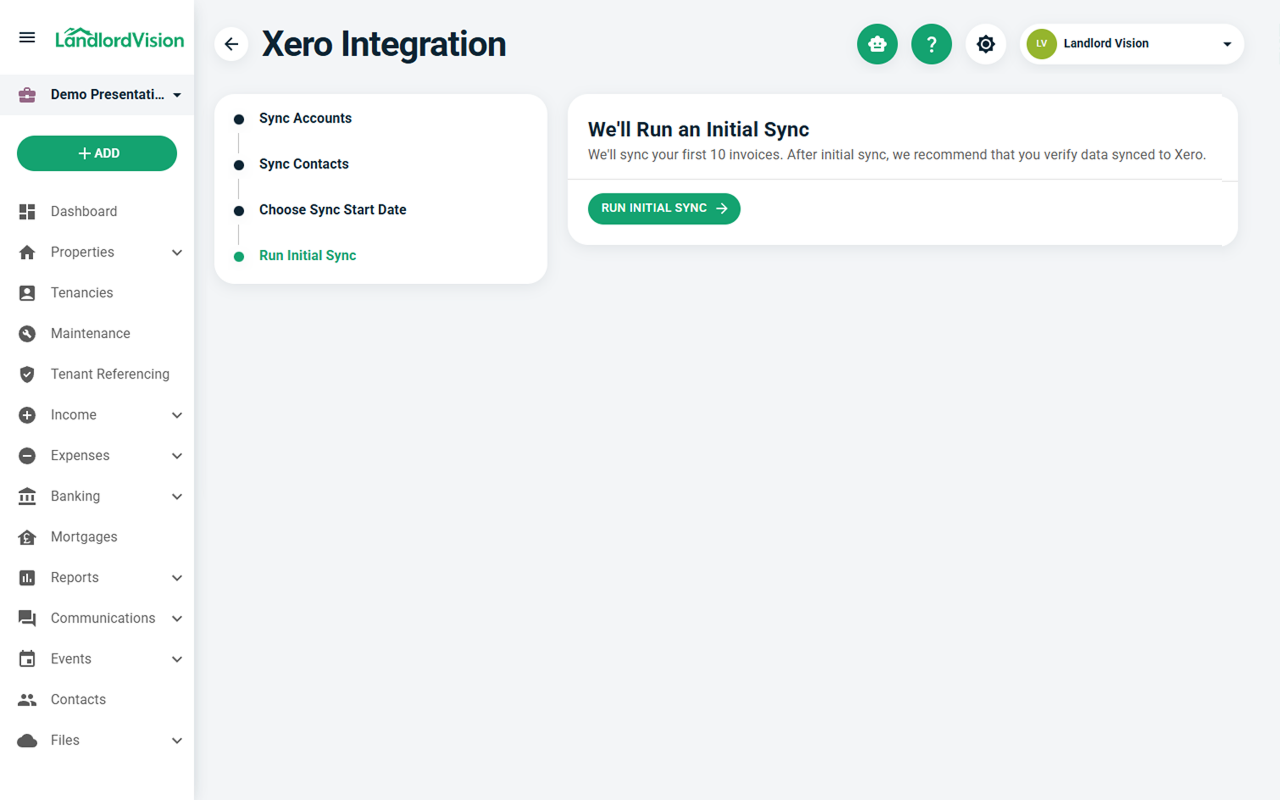
Task: Open settings with the gear icon
Action: pos(985,44)
